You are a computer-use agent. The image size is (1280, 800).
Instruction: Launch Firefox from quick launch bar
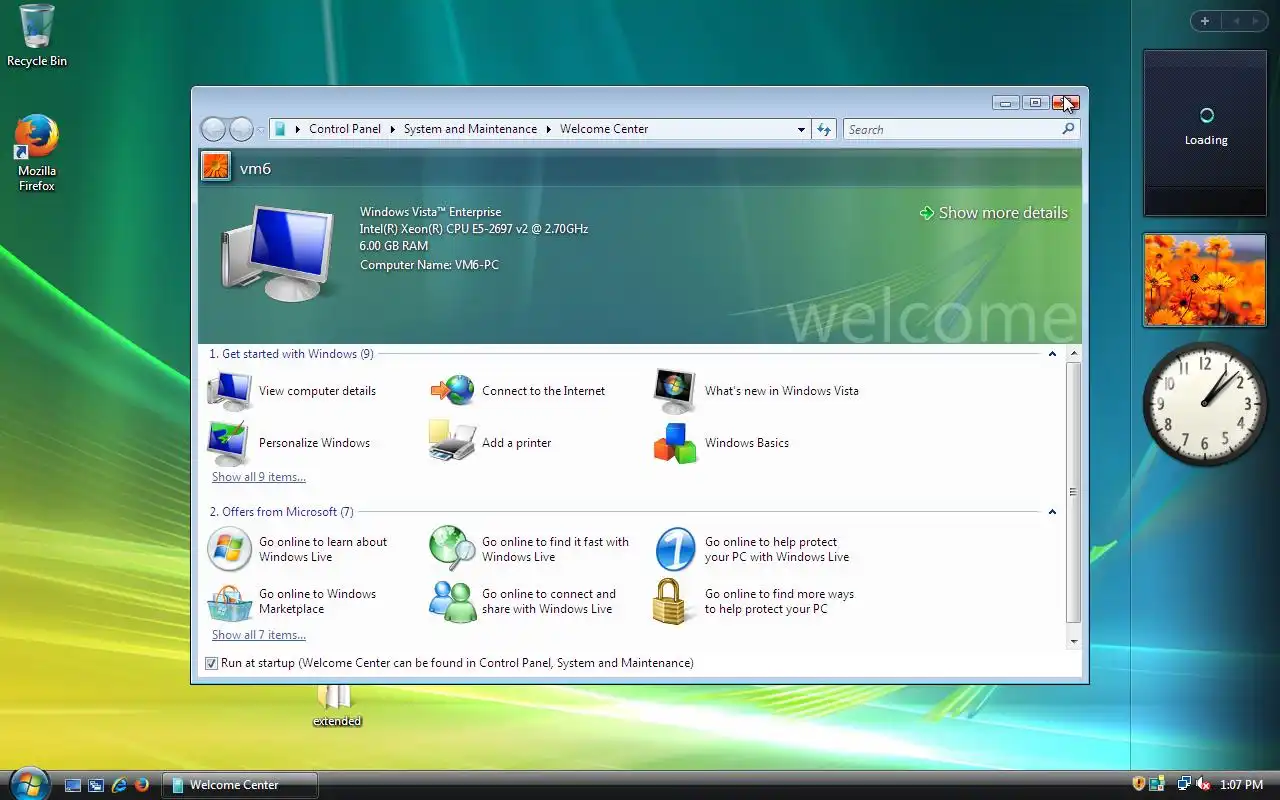coord(141,785)
